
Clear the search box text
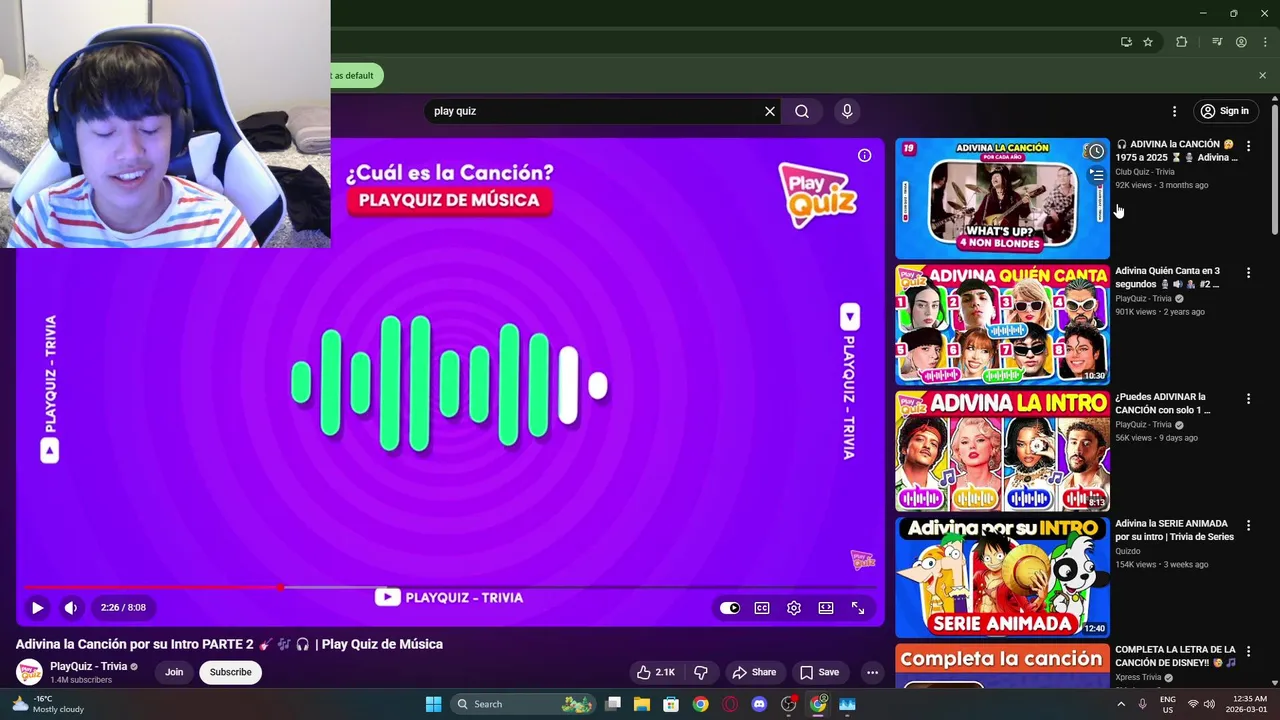click(770, 111)
